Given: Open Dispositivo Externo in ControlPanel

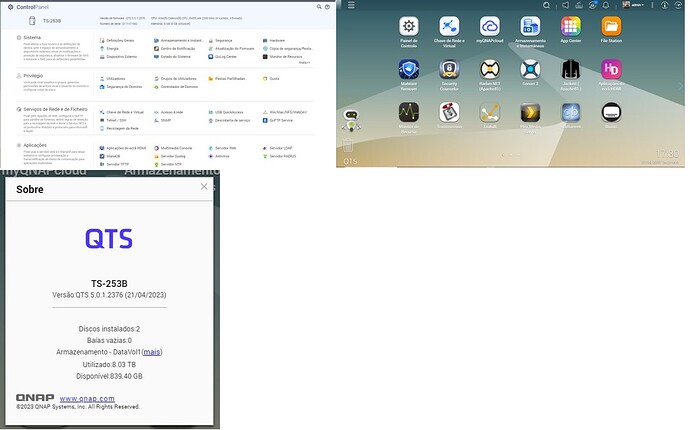Looking at the screenshot, I should pos(118,57).
